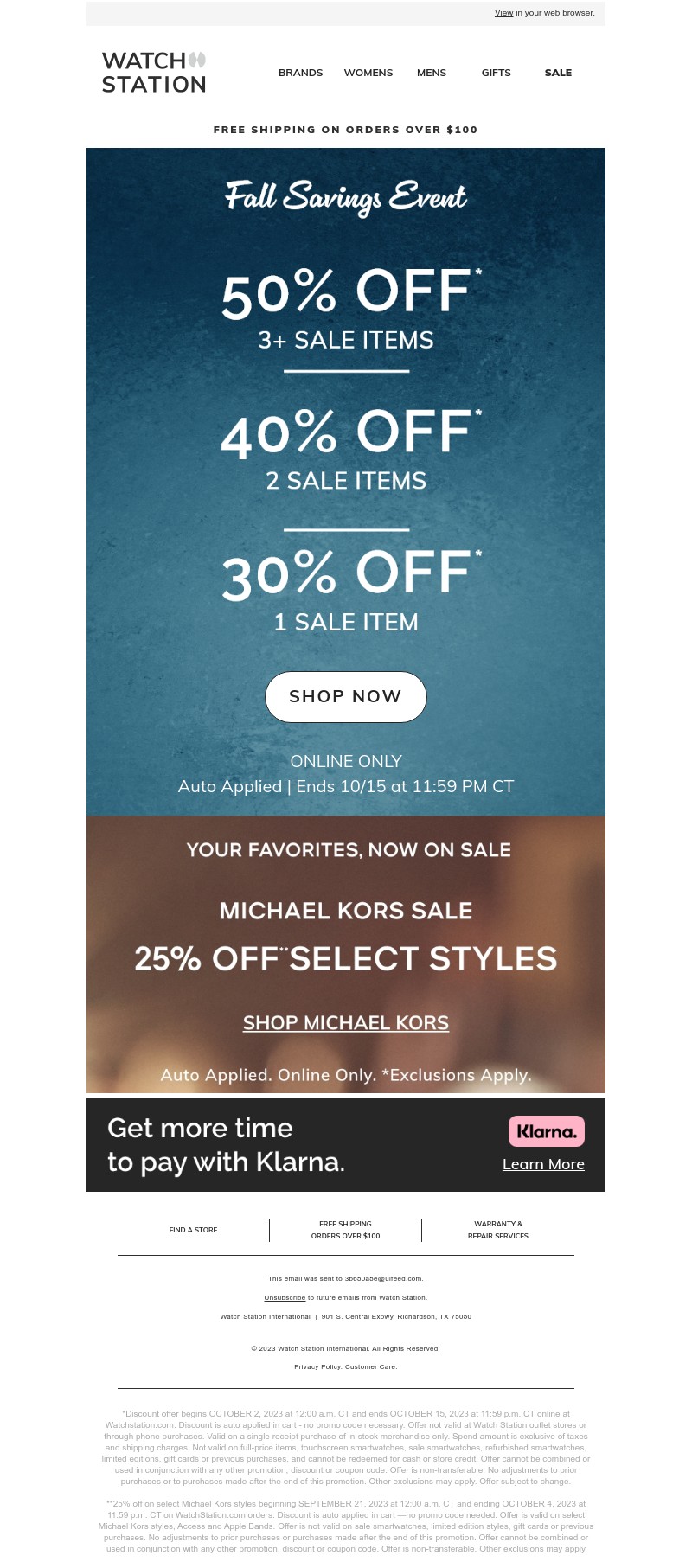Click the Unsubscribe link
Screen dimensions: 692x1568
[x=285, y=1297]
